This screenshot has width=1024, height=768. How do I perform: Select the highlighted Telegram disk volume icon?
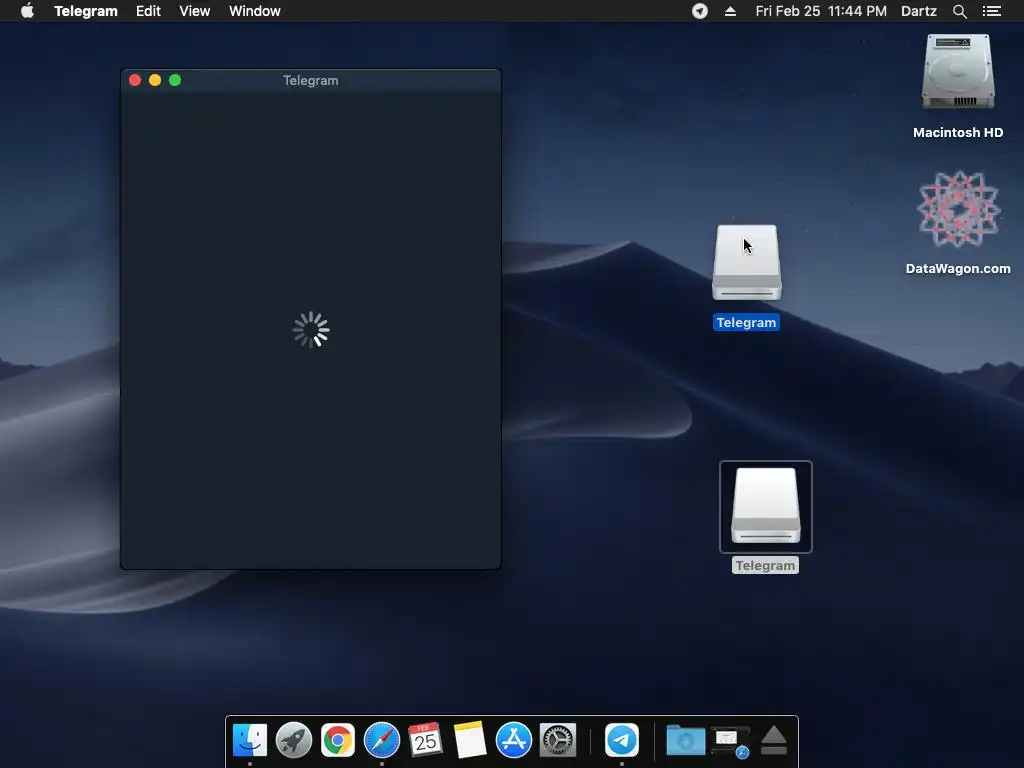click(x=746, y=263)
